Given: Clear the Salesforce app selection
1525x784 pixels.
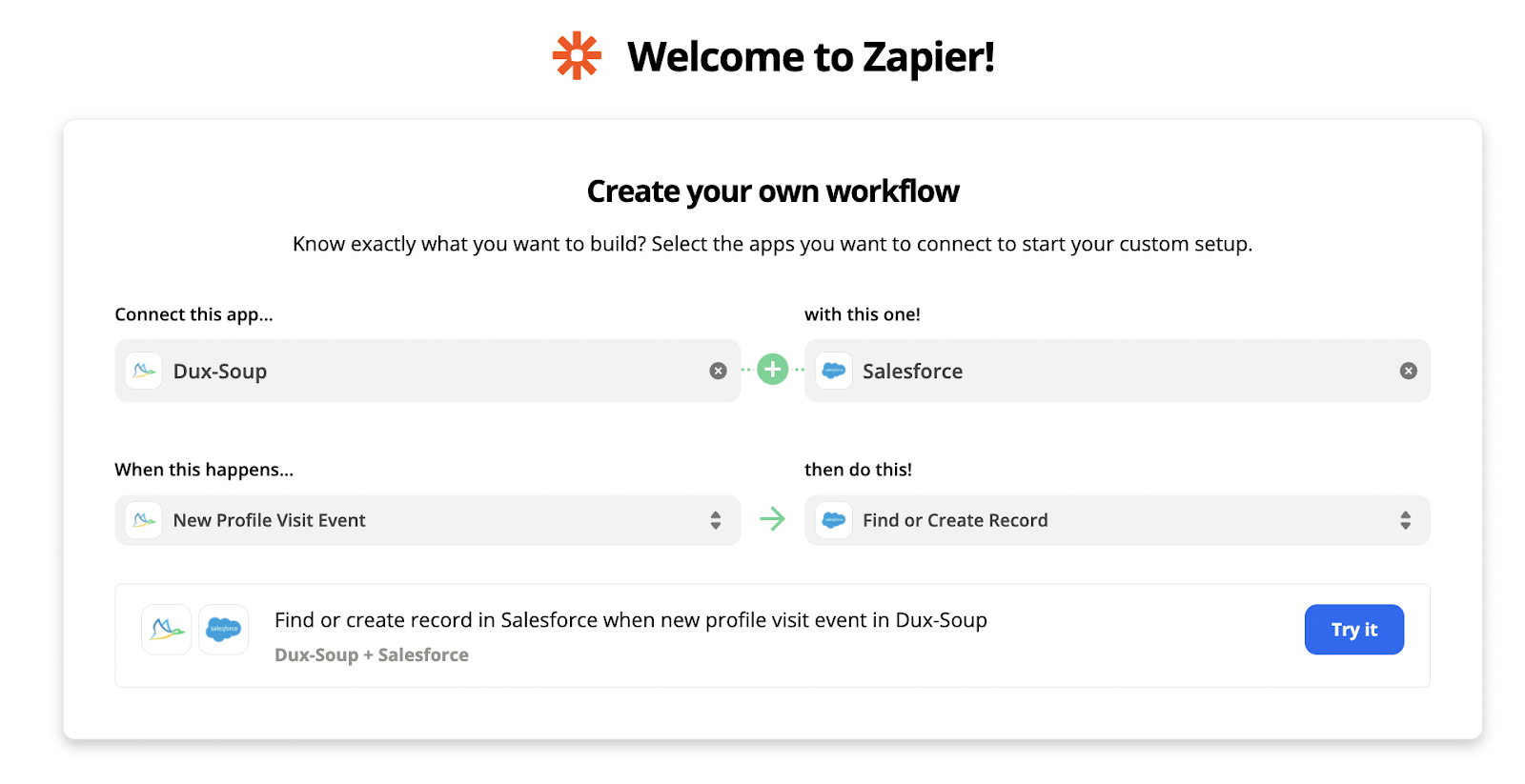Looking at the screenshot, I should 1408,371.
